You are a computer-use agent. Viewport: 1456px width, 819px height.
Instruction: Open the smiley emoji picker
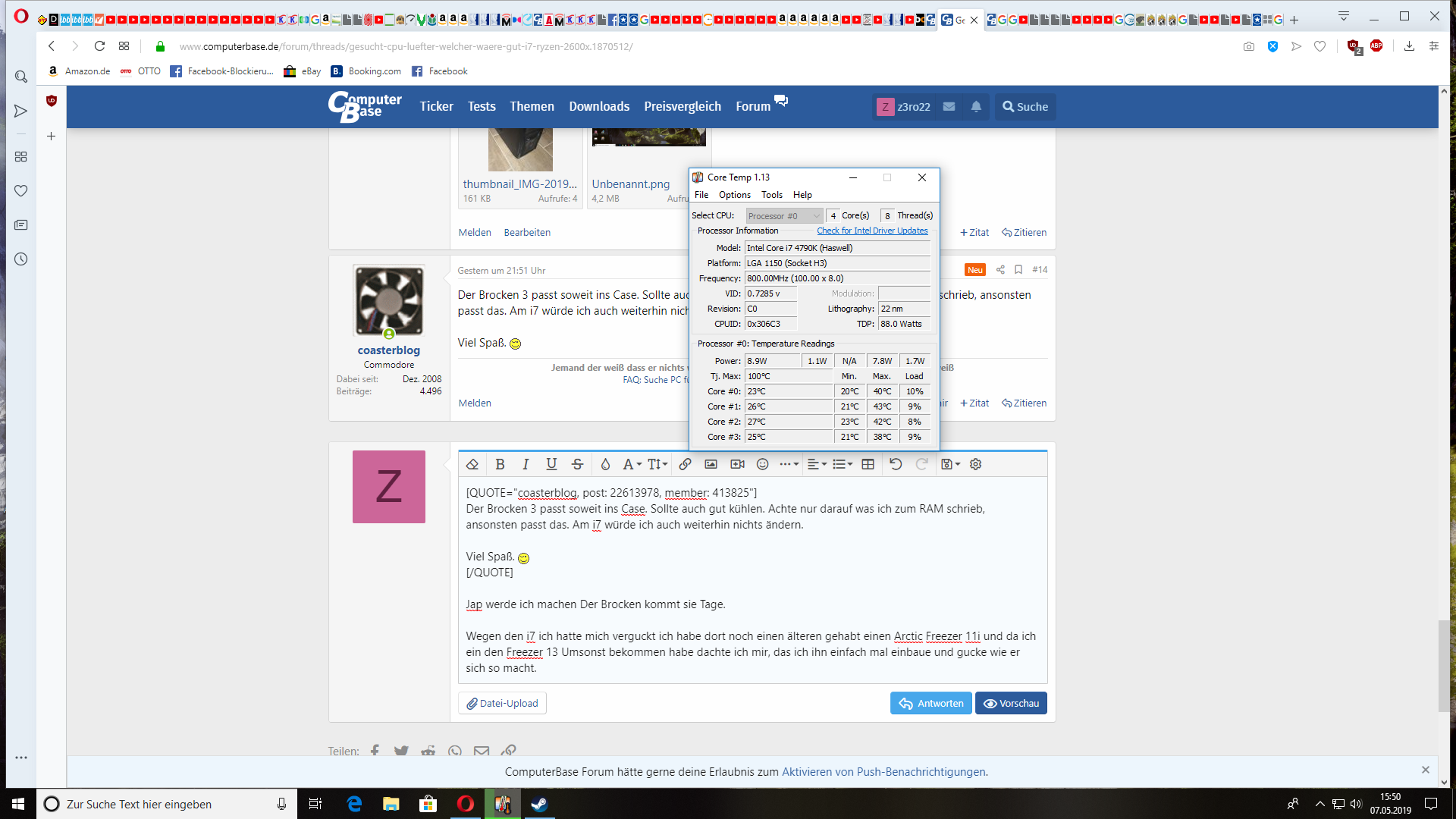[762, 464]
